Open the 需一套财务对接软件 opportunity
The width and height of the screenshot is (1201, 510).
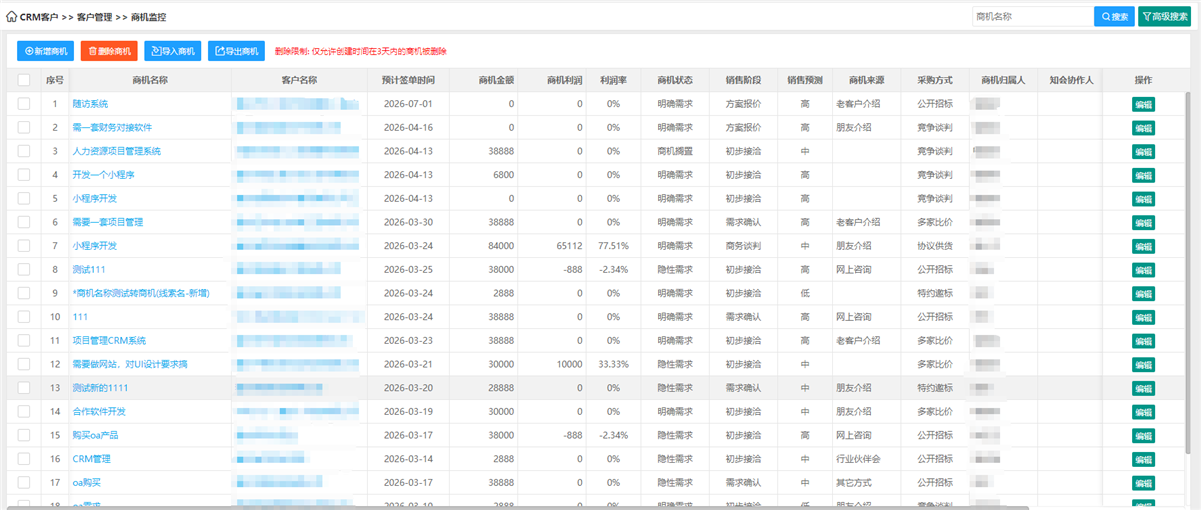[112, 127]
